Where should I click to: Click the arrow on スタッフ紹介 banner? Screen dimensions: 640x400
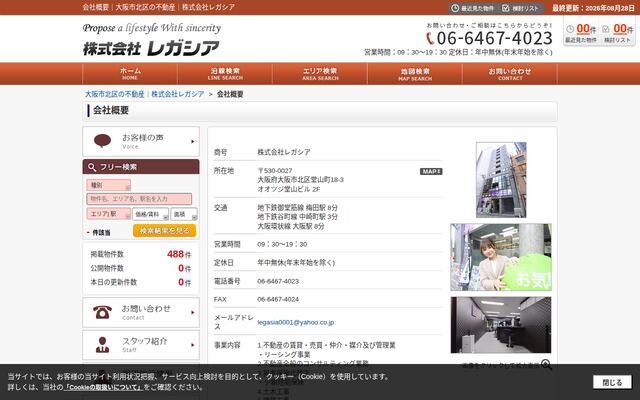click(x=193, y=345)
